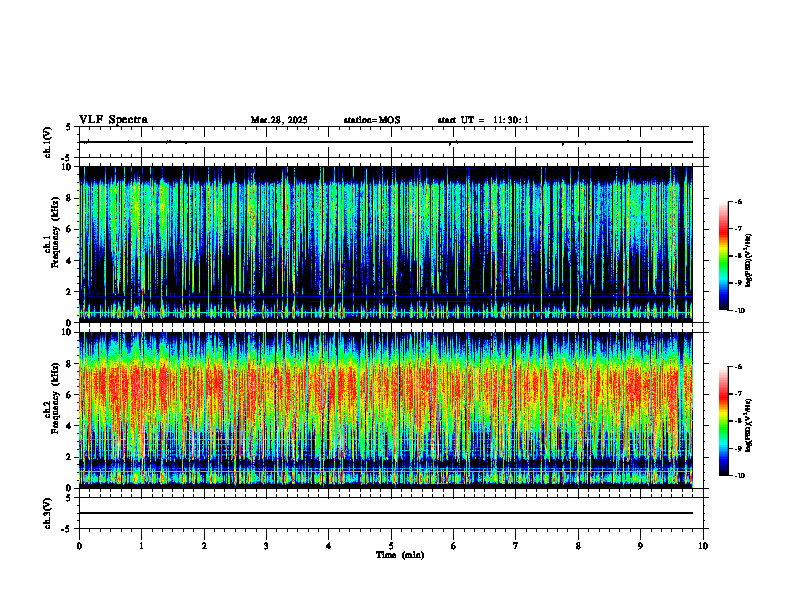The image size is (792, 612).
Task: Click the "Time (min)" x-axis label
Action: coord(400,555)
